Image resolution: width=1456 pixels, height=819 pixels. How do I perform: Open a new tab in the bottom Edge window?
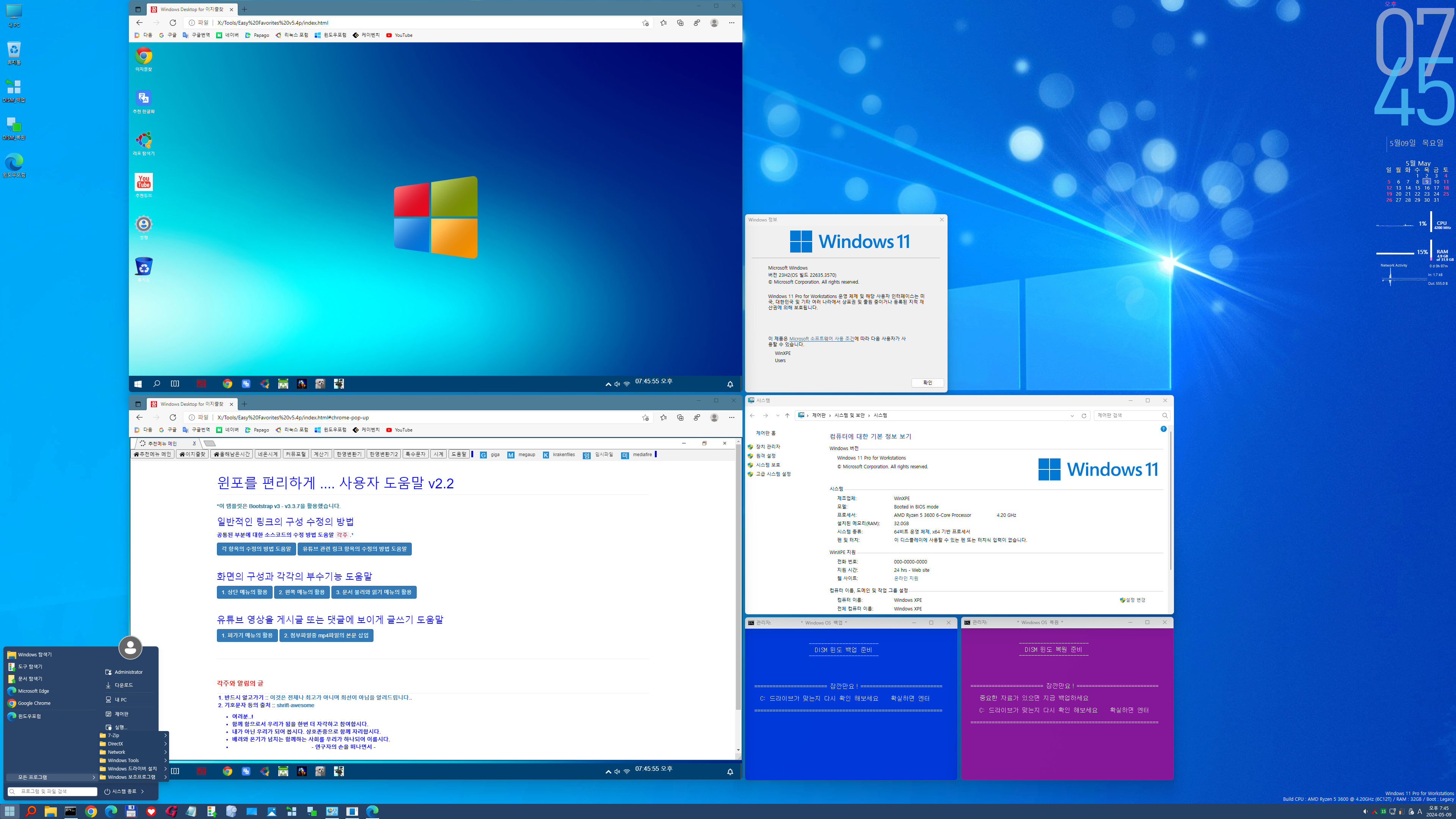pos(245,404)
